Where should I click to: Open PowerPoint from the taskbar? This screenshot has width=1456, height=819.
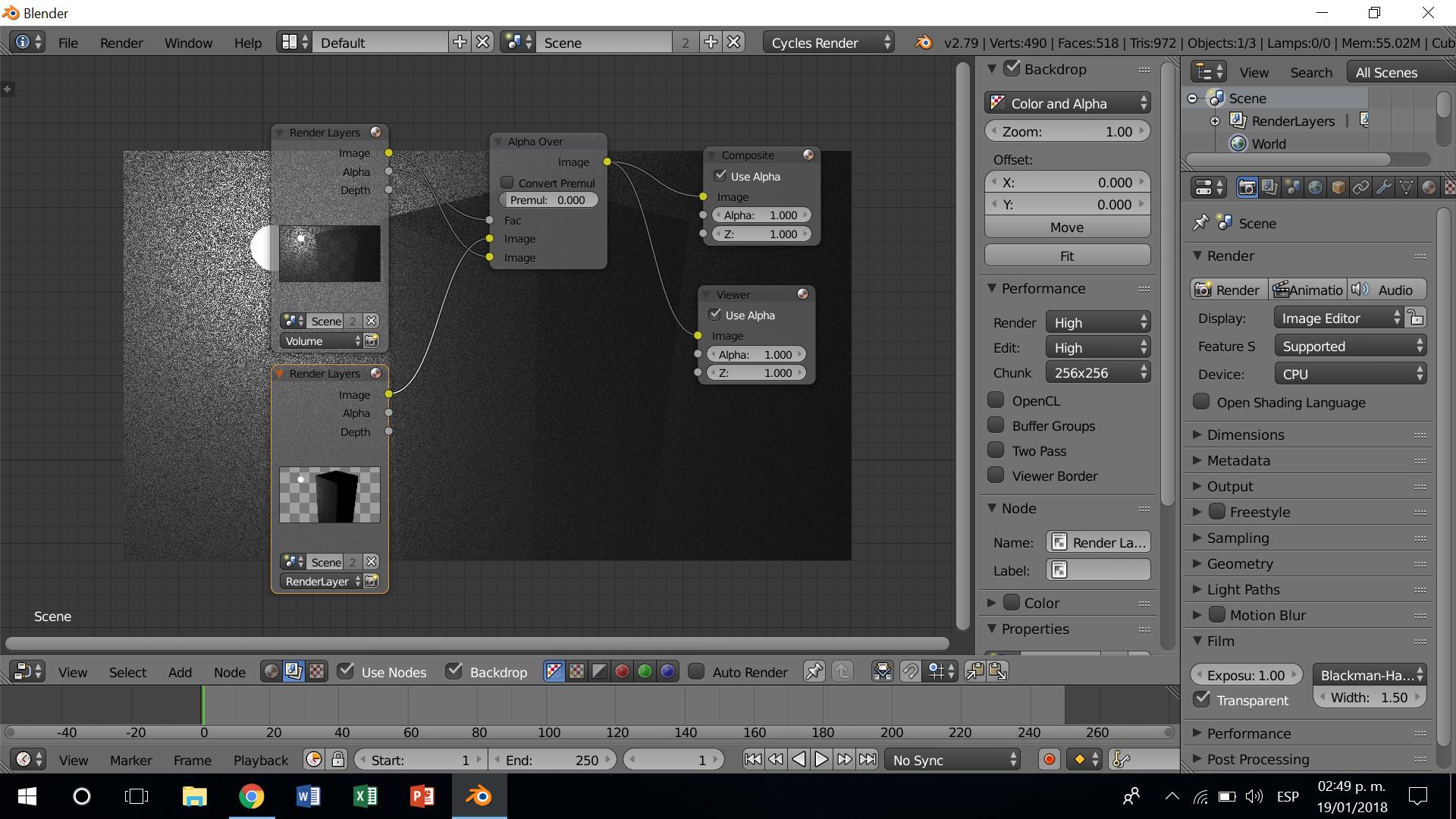422,796
